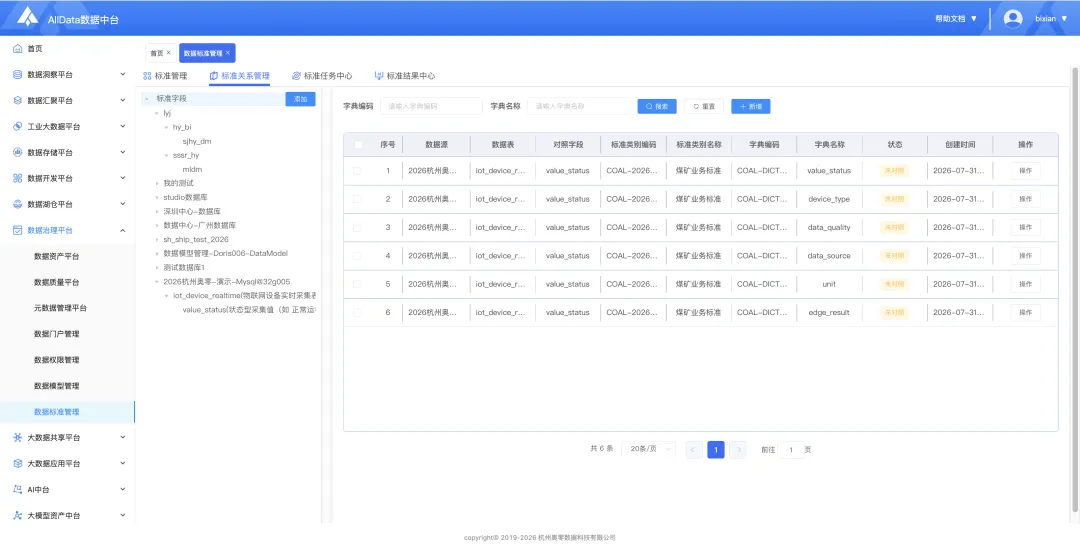Click 操作 button for edge_result row

coord(1026,312)
